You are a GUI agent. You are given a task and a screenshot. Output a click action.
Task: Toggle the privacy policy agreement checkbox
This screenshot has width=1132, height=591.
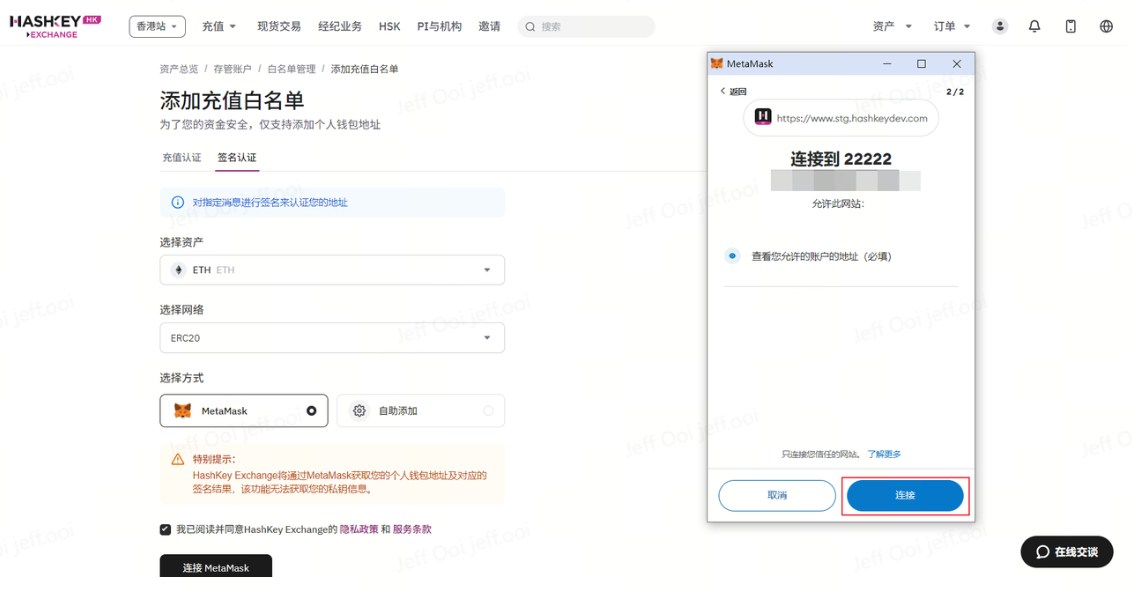coord(165,529)
